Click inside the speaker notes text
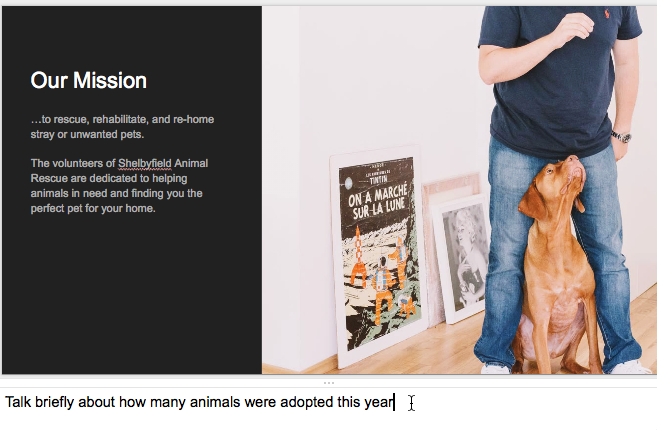This screenshot has height=430, width=657. click(x=199, y=402)
